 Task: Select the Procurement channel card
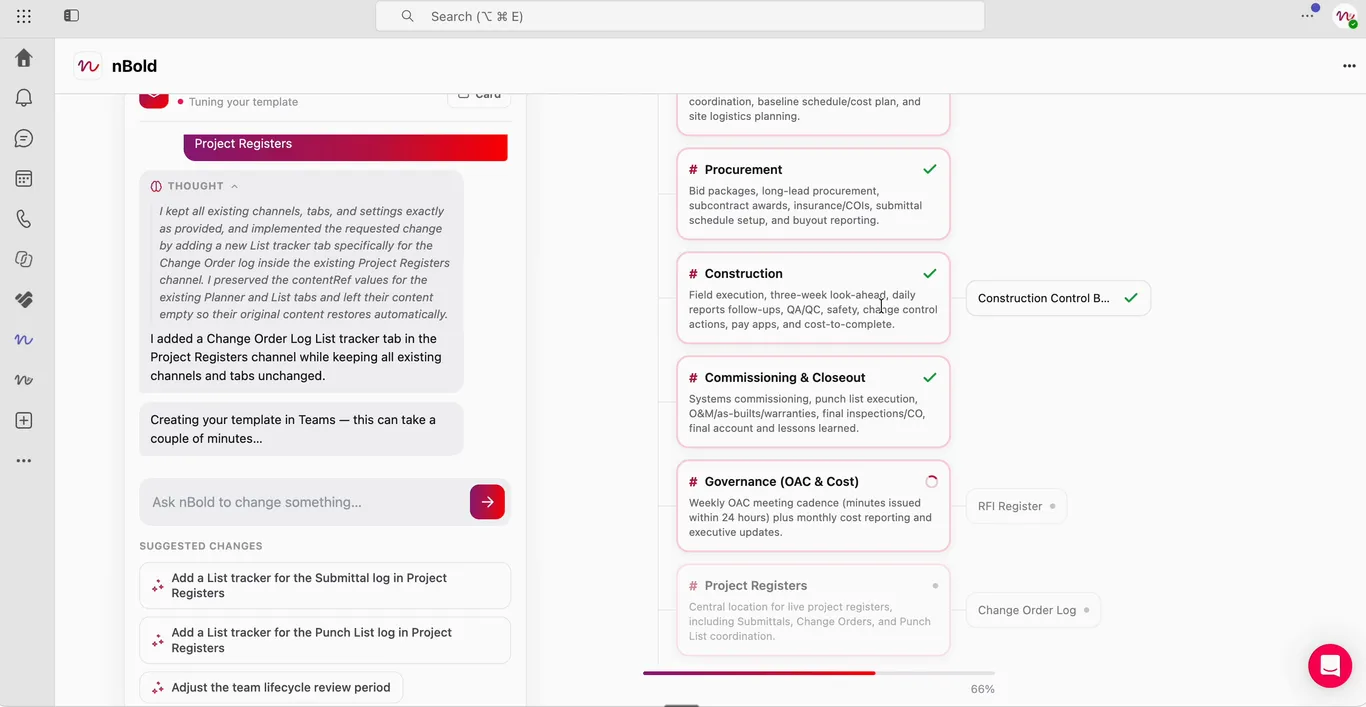click(x=813, y=194)
